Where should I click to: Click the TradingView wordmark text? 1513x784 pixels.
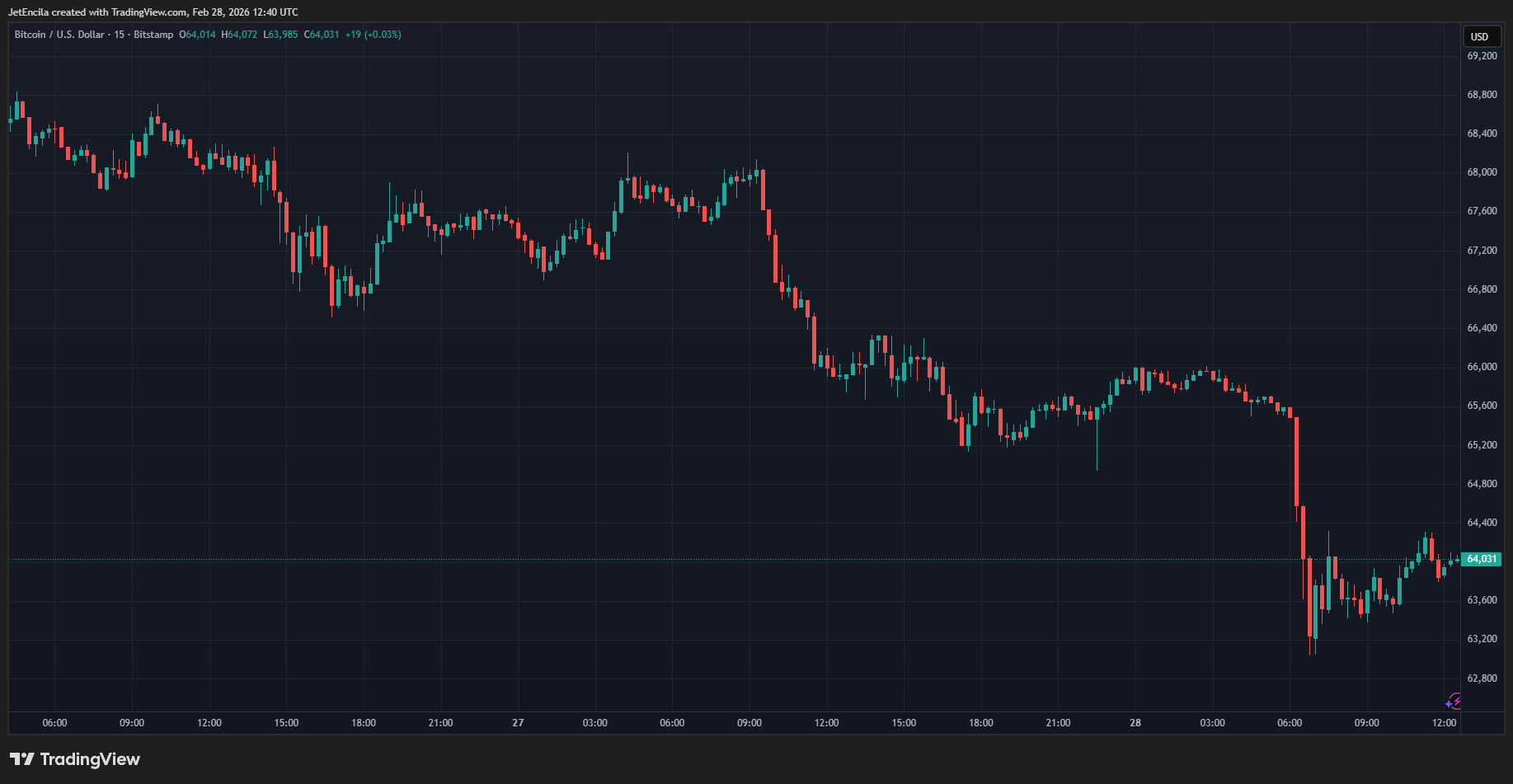tap(90, 759)
